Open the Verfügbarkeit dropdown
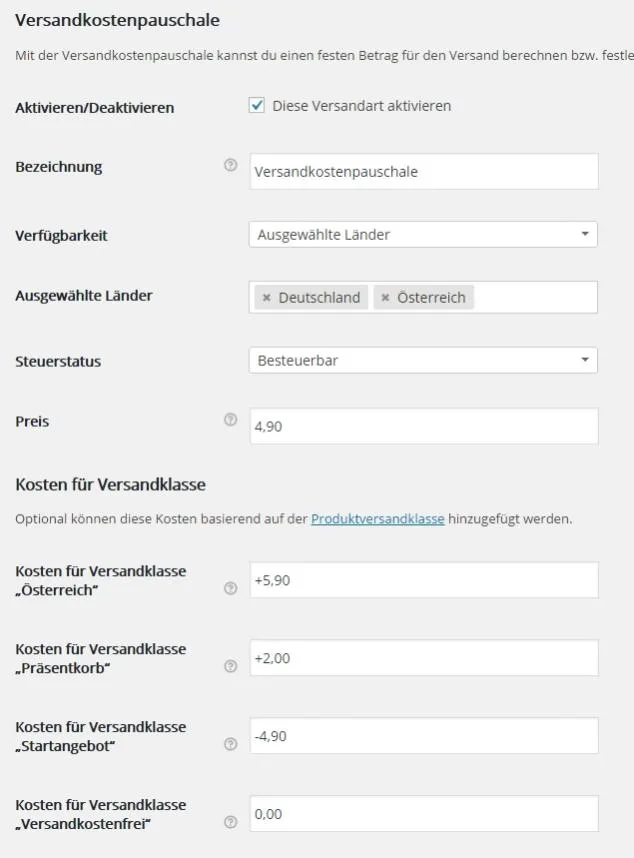The width and height of the screenshot is (634, 858). coord(423,234)
